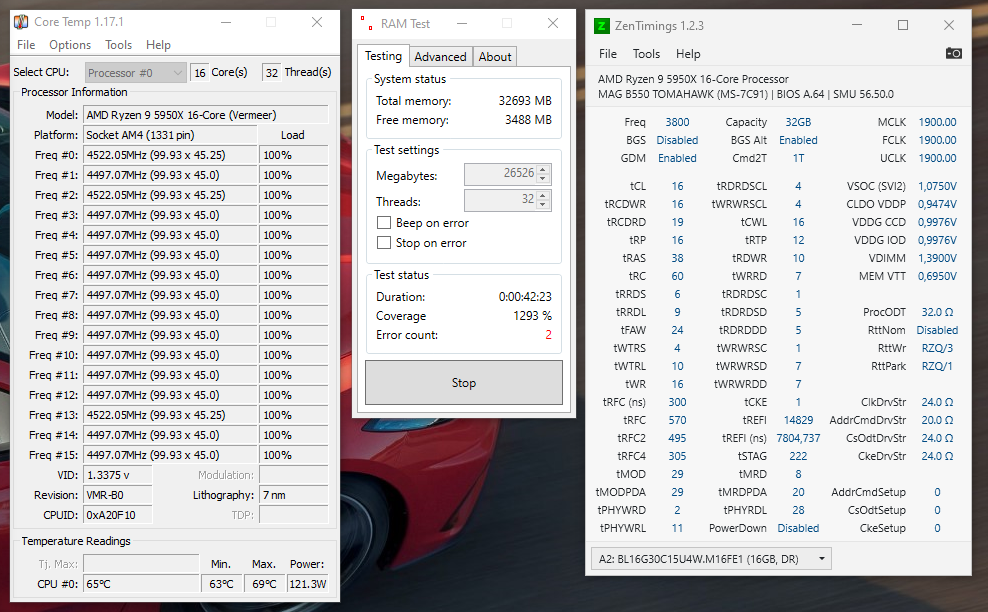
Task: Click the RAM Test app icon
Action: (365, 23)
